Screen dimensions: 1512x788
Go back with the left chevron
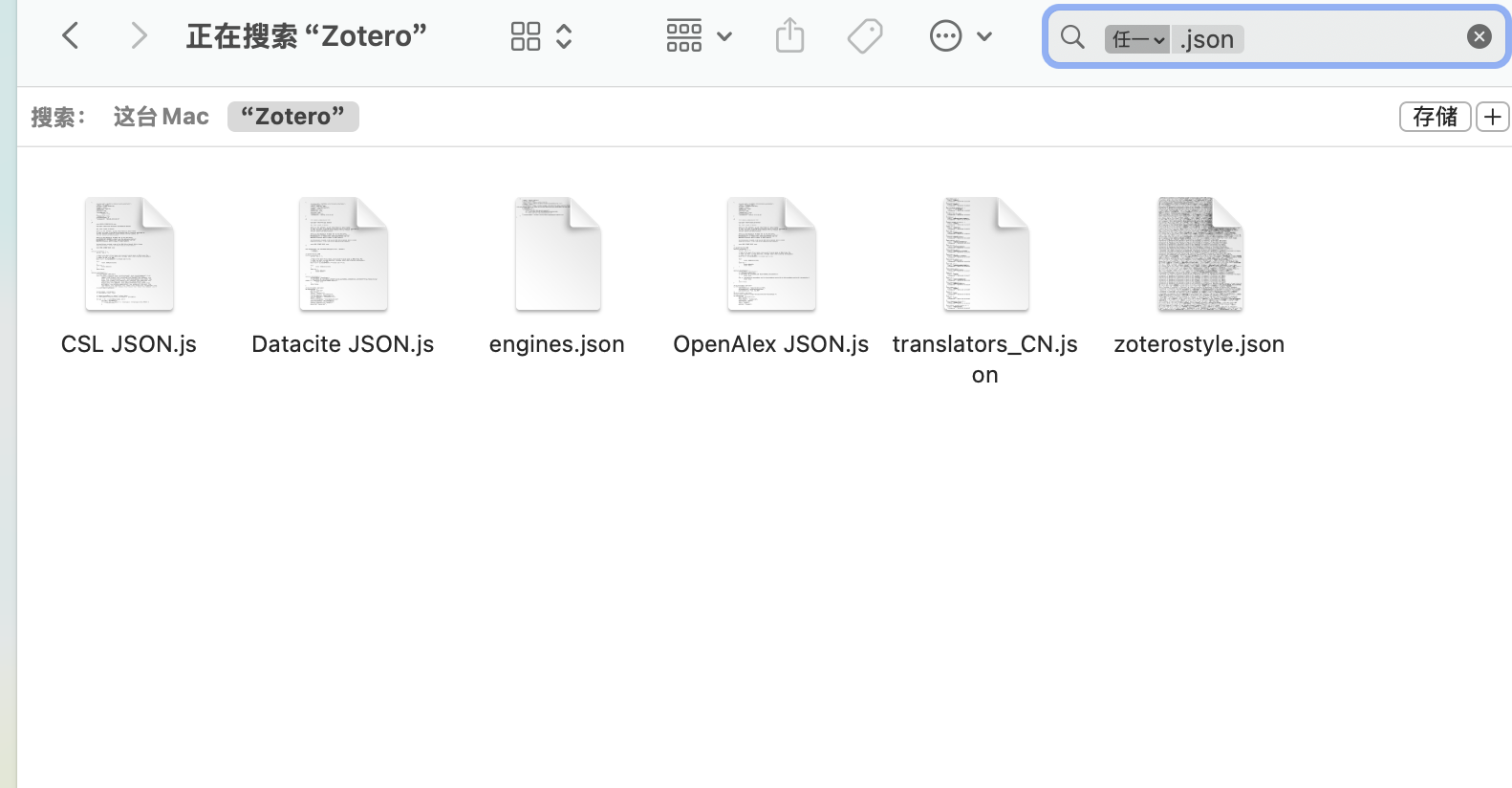(x=70, y=36)
